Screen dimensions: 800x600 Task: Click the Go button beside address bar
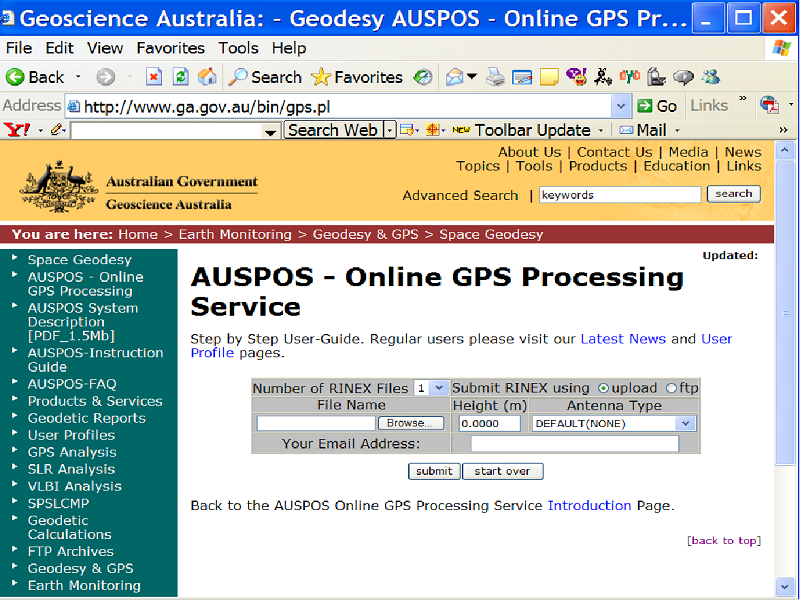click(x=657, y=106)
